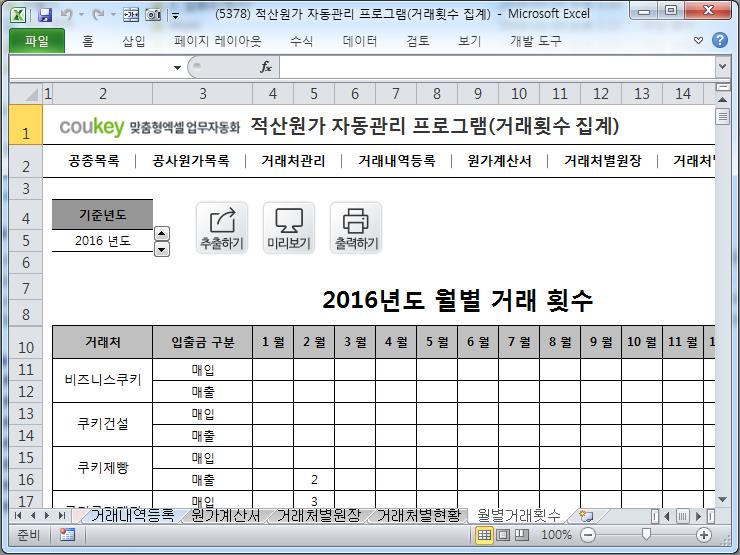Viewport: 740px width, 555px height.
Task: Zoom out with the minus button
Action: tap(588, 535)
